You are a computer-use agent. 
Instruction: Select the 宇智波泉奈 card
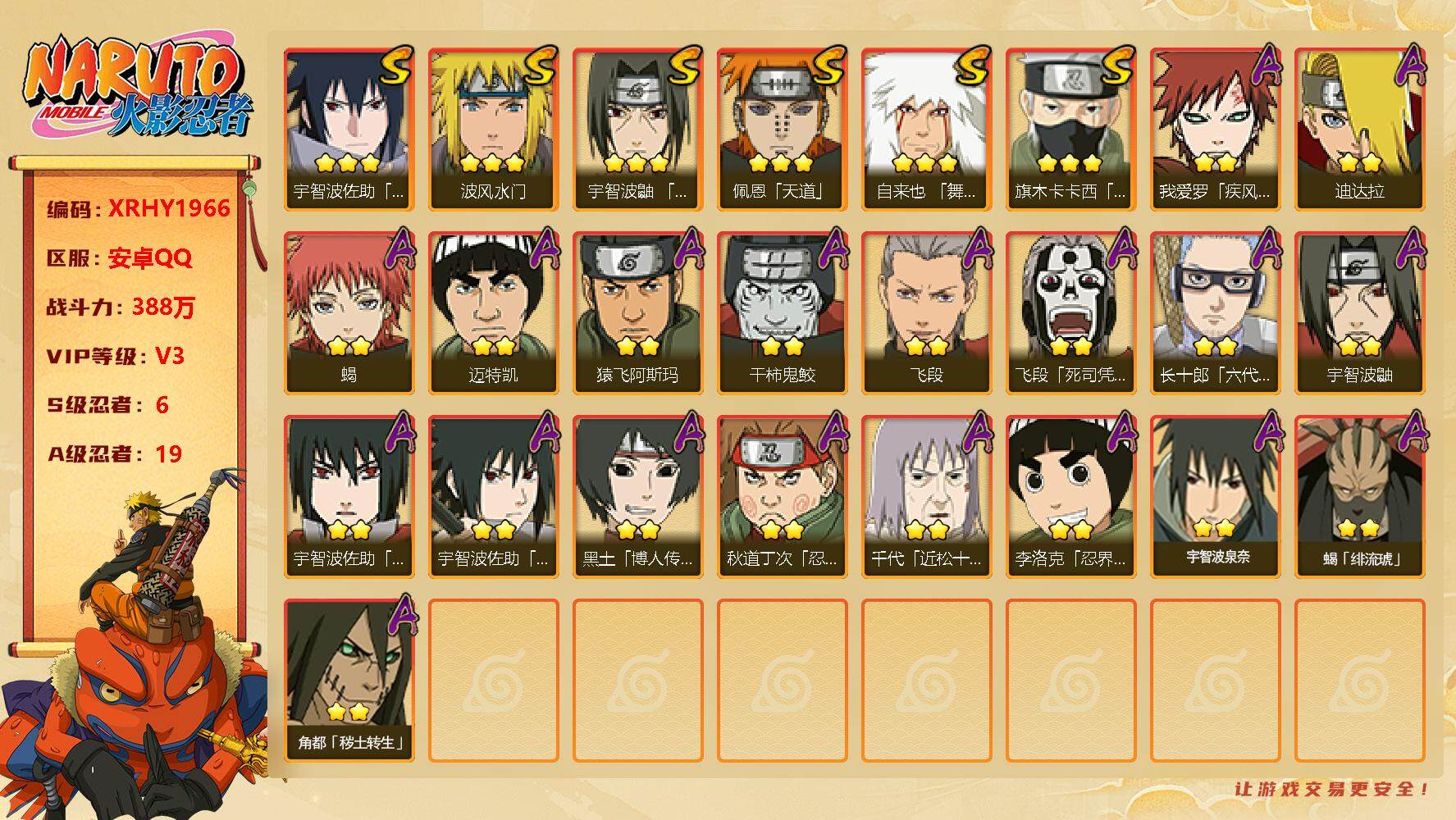pos(1215,497)
